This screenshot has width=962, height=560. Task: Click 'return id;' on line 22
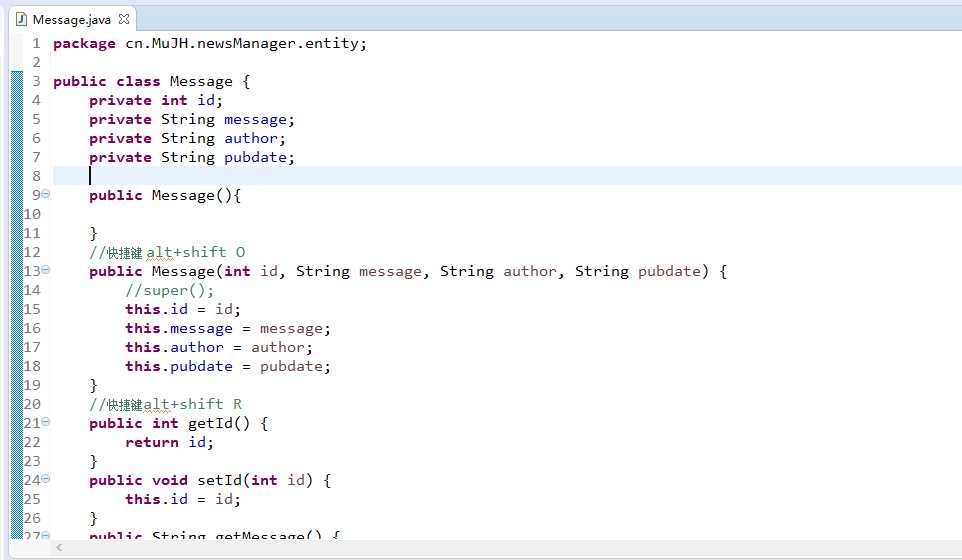point(169,442)
